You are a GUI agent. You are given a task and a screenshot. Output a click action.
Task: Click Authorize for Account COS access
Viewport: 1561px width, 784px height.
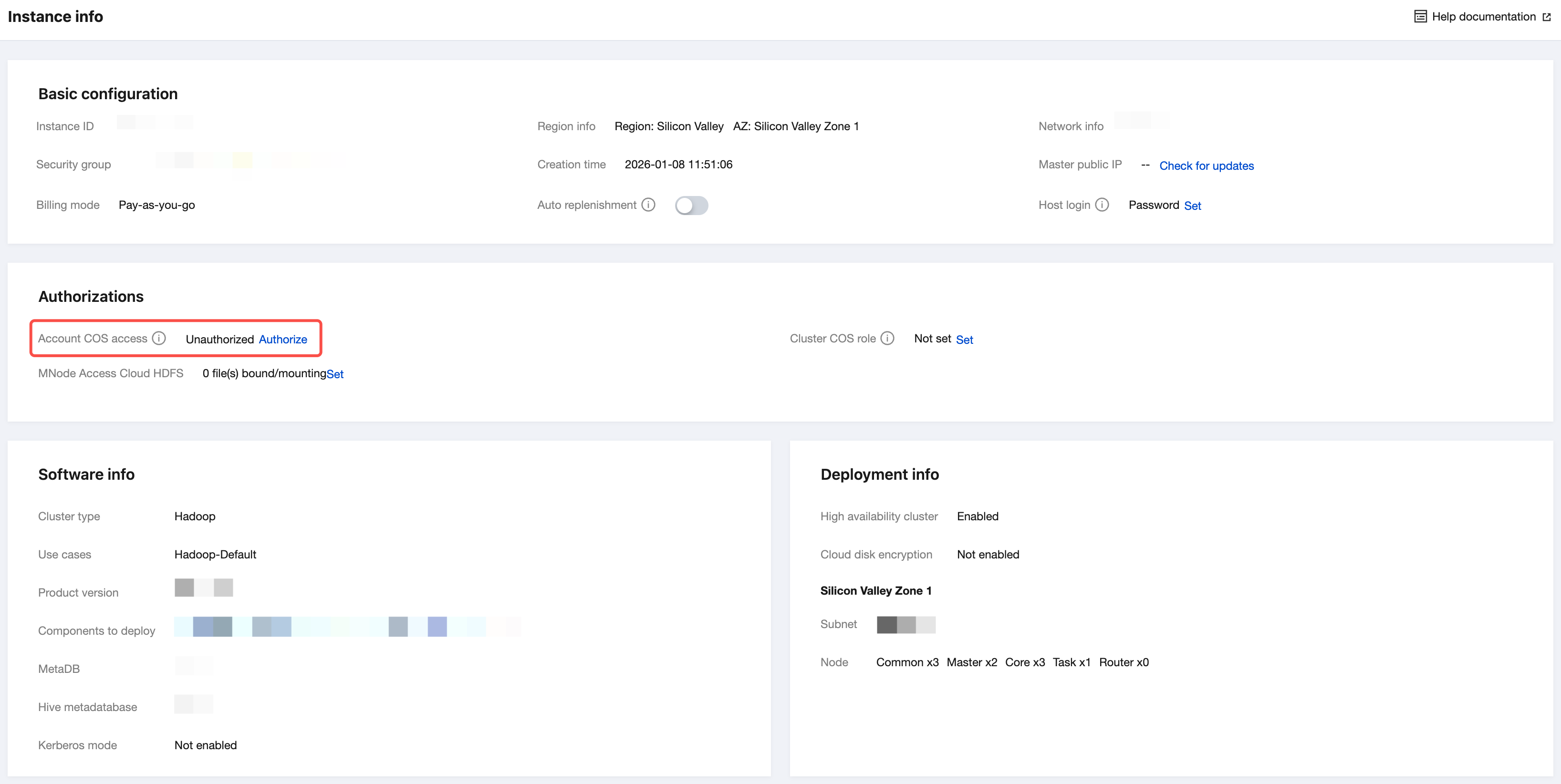[x=282, y=339]
